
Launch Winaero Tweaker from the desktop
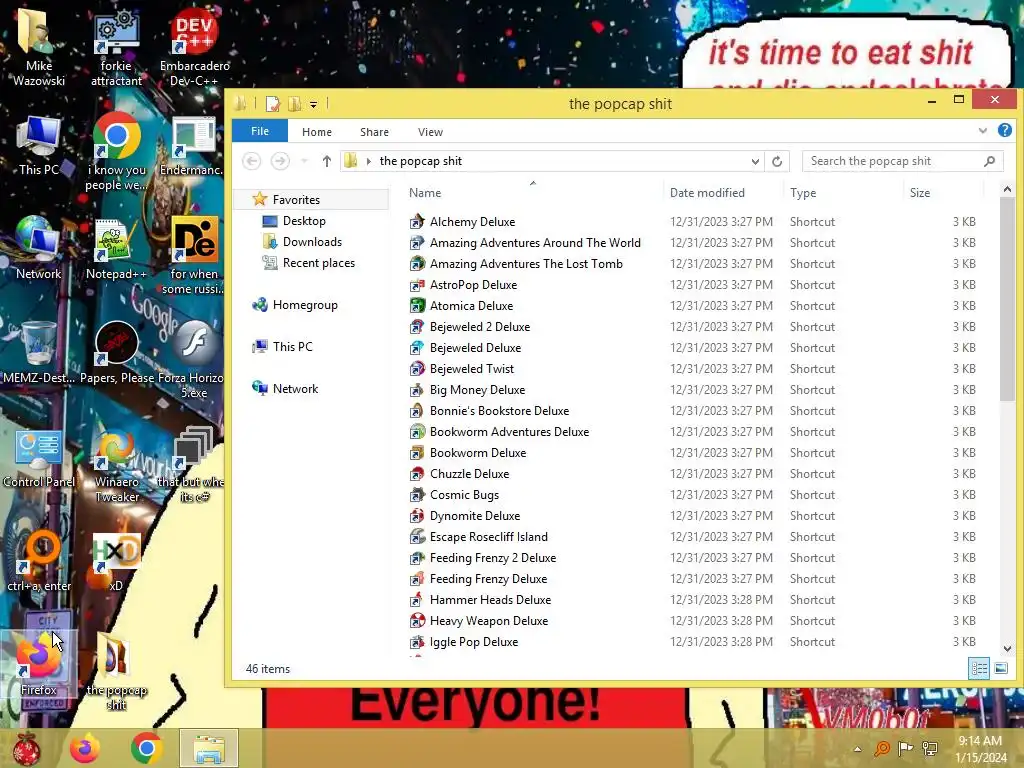pyautogui.click(x=116, y=464)
